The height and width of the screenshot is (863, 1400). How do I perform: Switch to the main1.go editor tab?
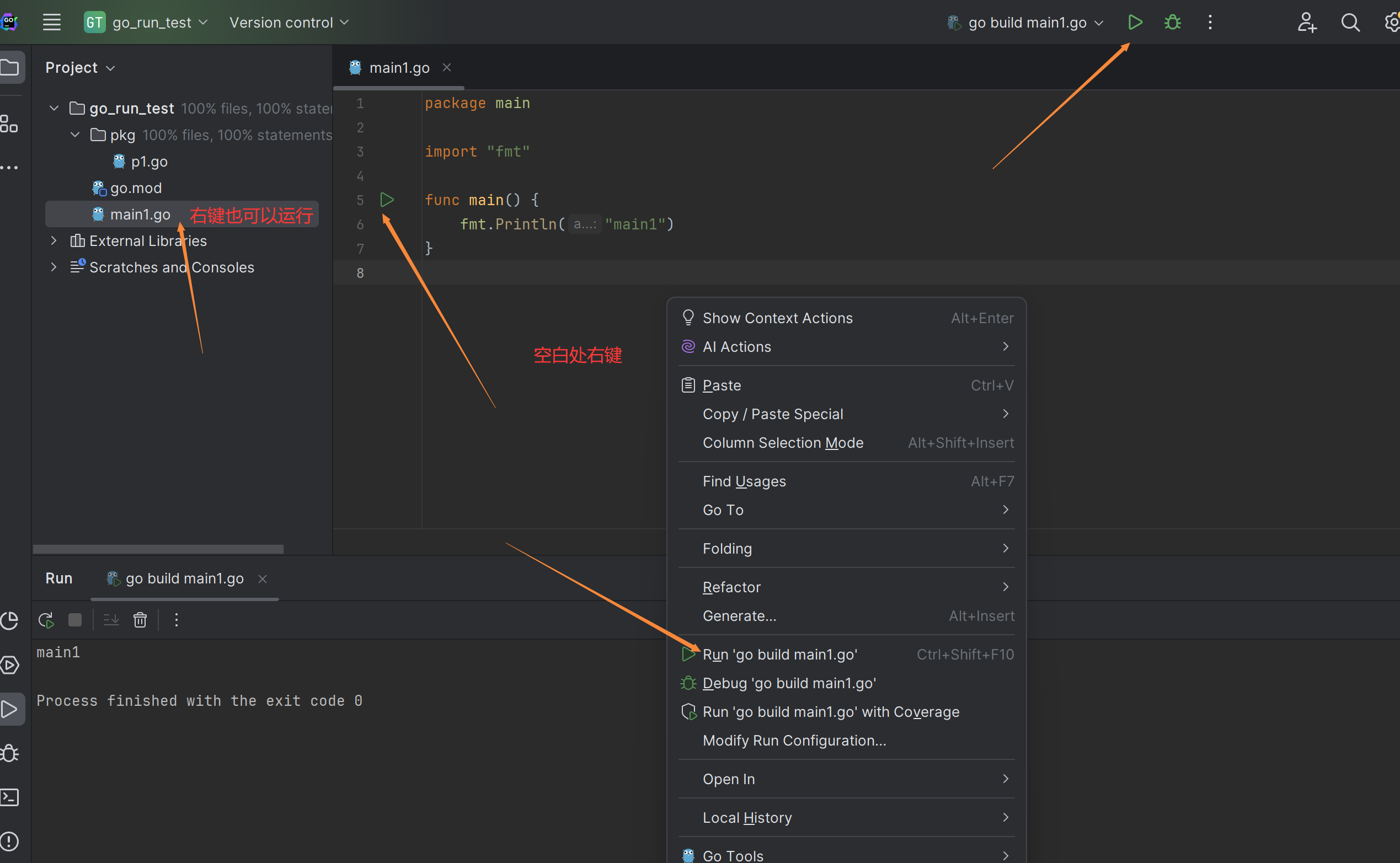398,68
